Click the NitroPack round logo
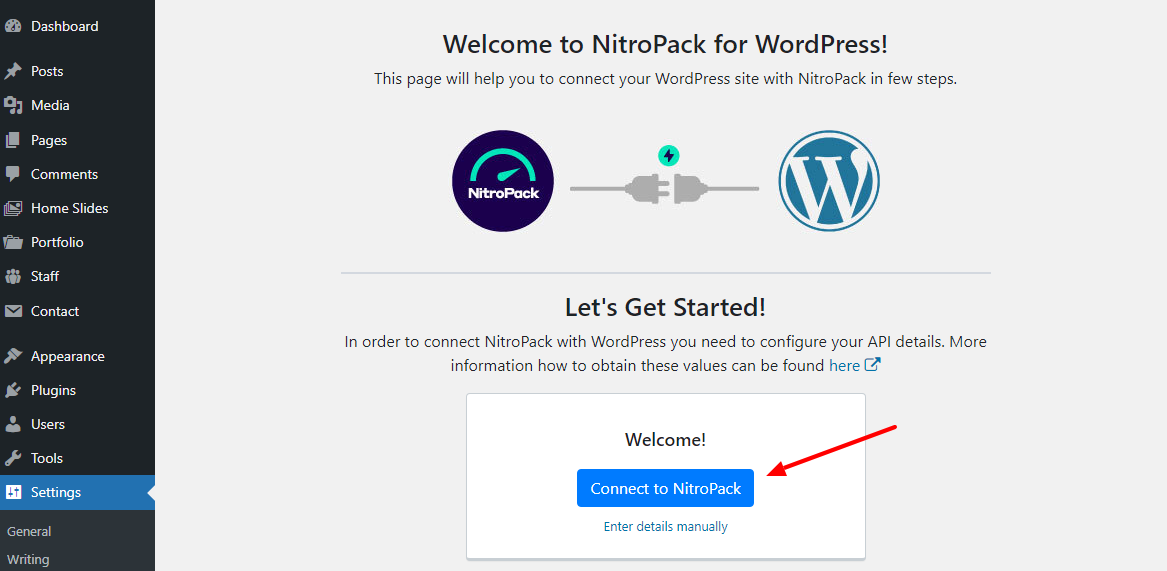 (503, 181)
